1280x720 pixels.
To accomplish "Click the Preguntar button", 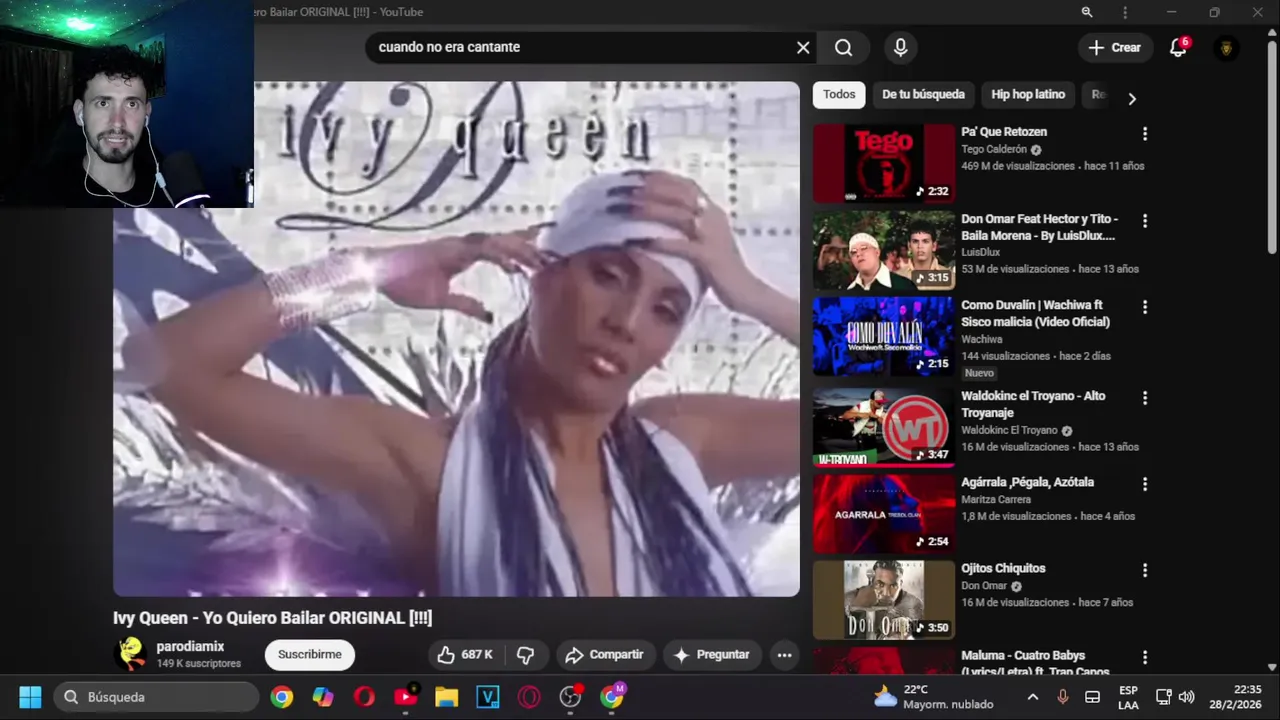I will [x=711, y=655].
